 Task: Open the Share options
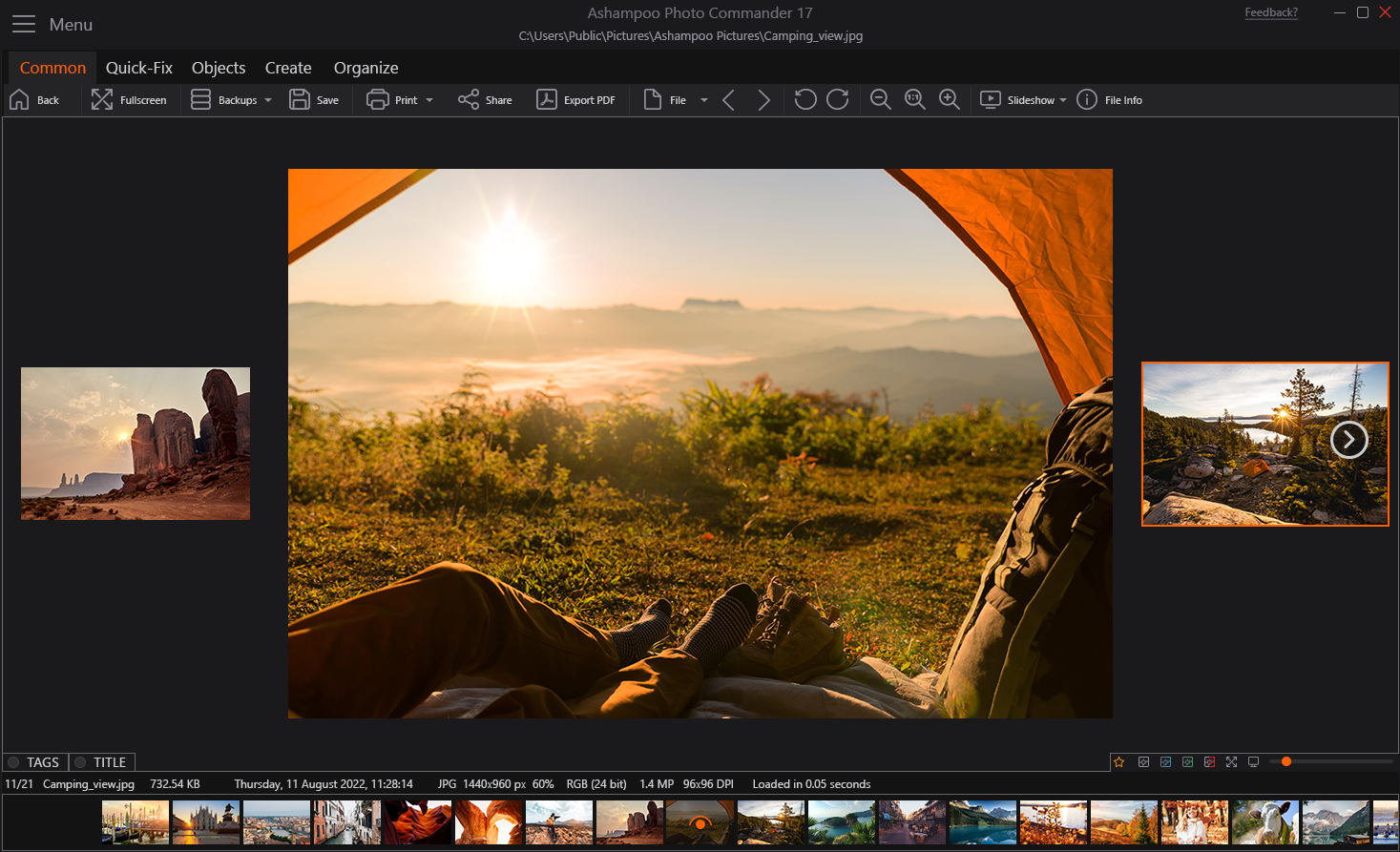click(485, 99)
